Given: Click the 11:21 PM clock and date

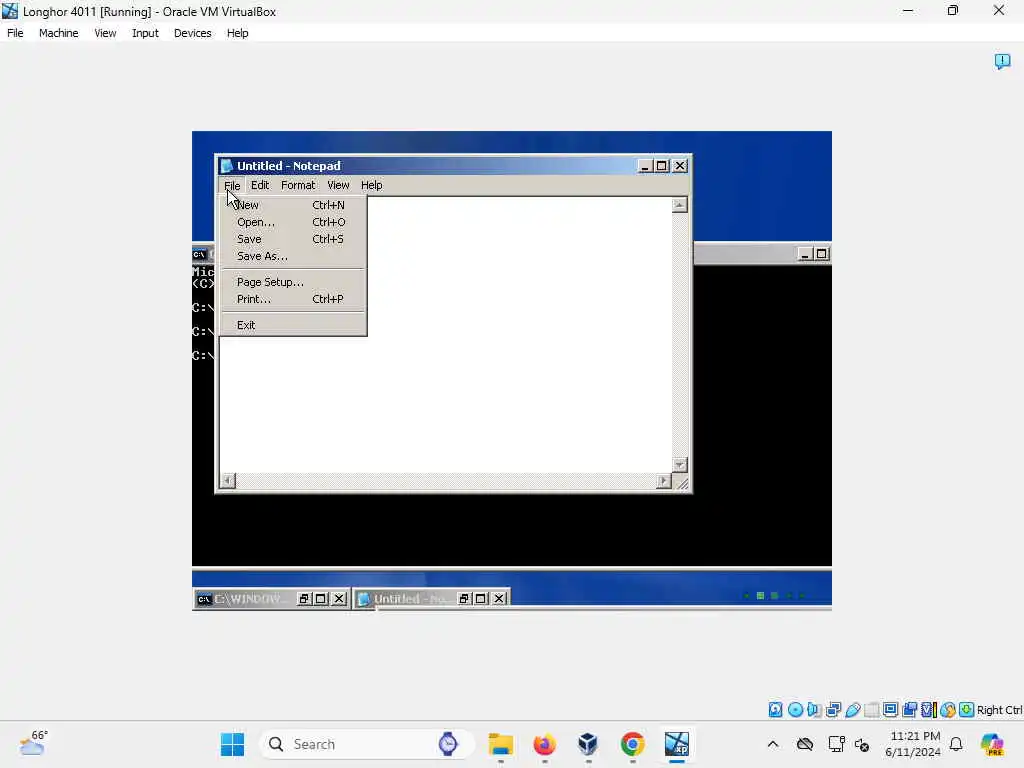Looking at the screenshot, I should tap(914, 744).
